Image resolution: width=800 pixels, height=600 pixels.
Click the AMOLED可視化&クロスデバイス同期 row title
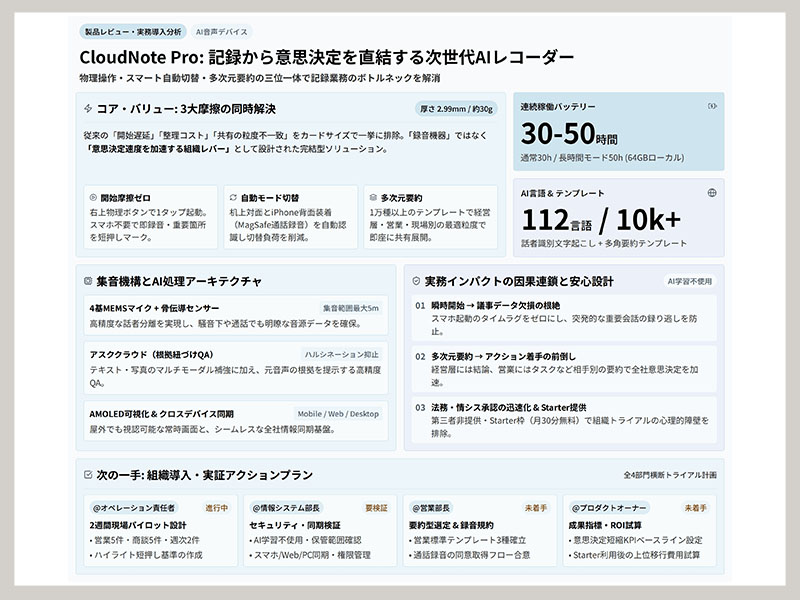161,414
